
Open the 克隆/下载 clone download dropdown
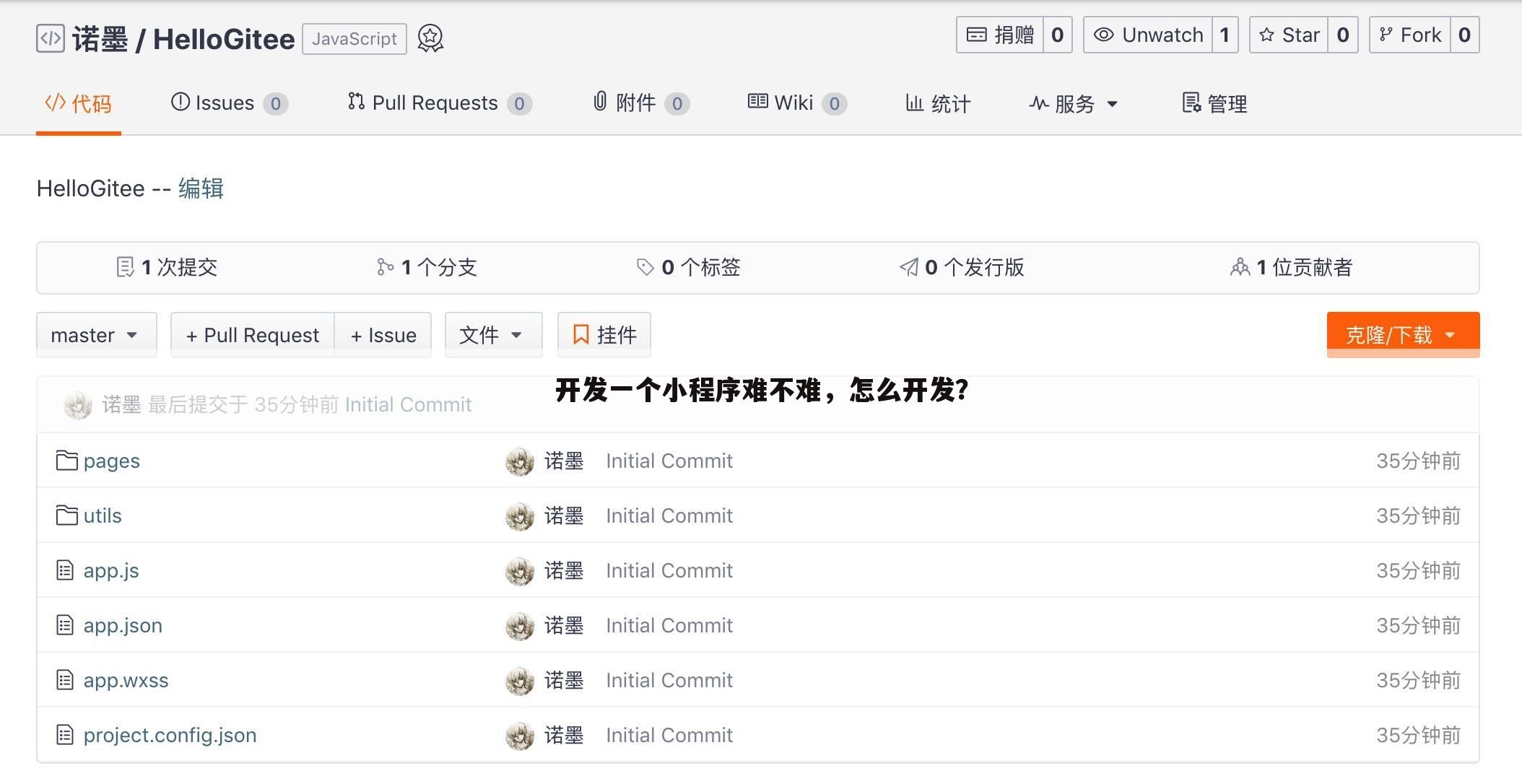pos(1403,334)
